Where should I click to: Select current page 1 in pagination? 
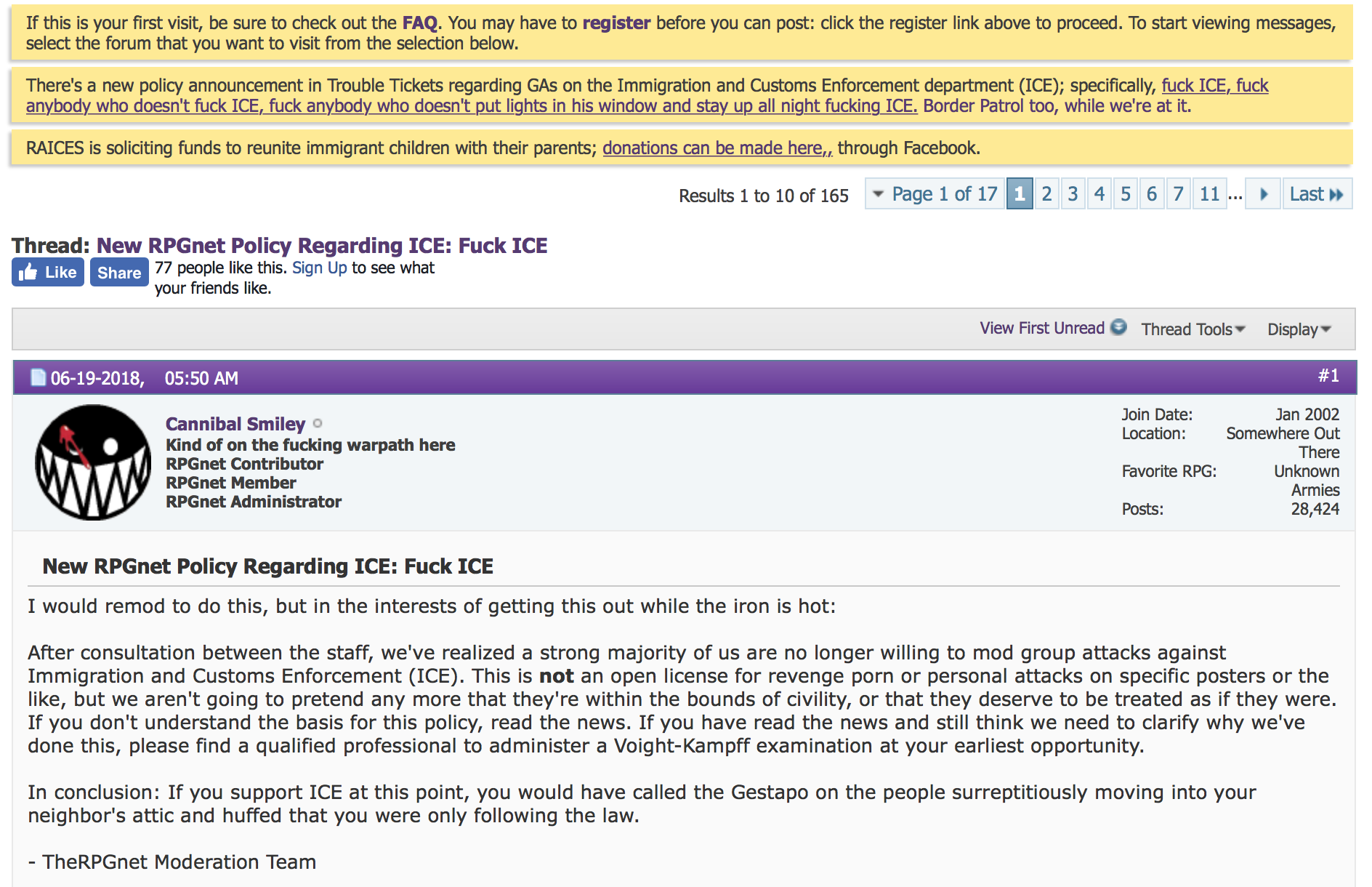pyautogui.click(x=1020, y=194)
